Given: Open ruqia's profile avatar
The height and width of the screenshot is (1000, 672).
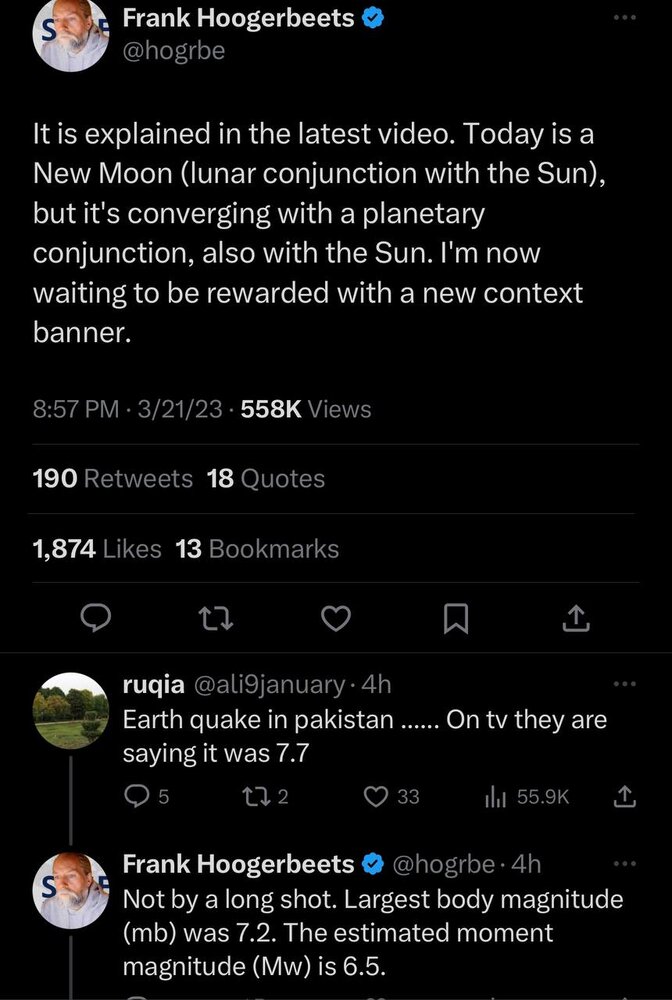Looking at the screenshot, I should click(x=70, y=716).
